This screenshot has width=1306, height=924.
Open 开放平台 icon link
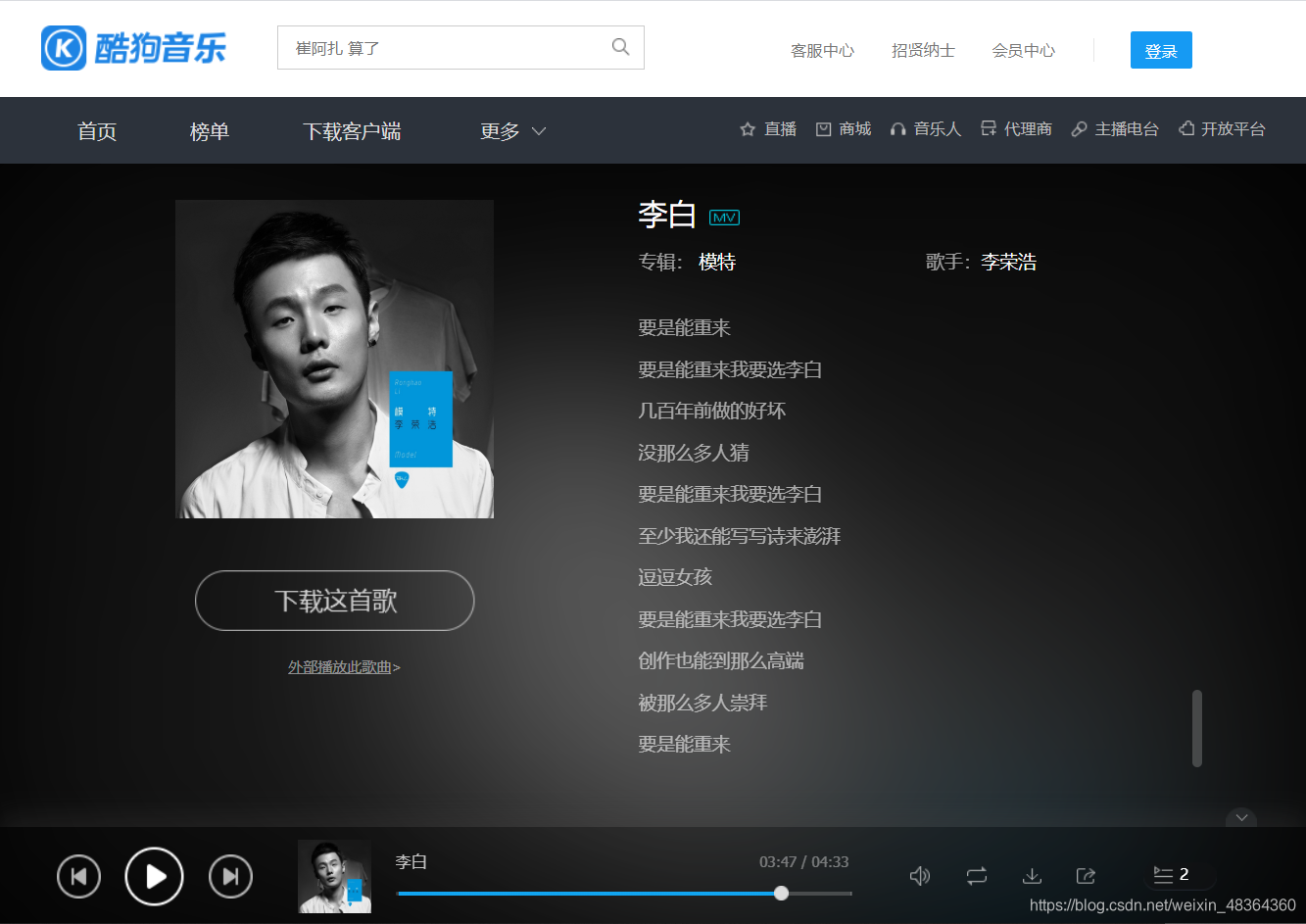(x=1222, y=129)
